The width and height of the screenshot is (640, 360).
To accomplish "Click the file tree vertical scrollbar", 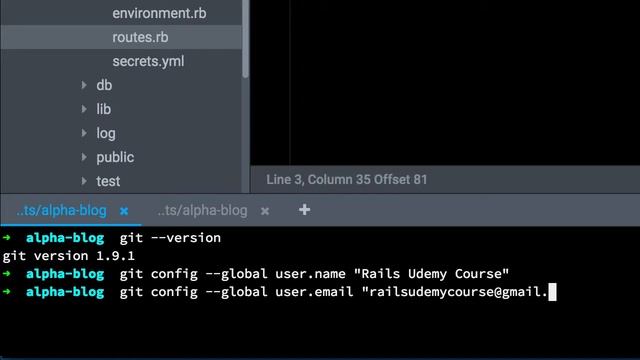I will (x=245, y=39).
